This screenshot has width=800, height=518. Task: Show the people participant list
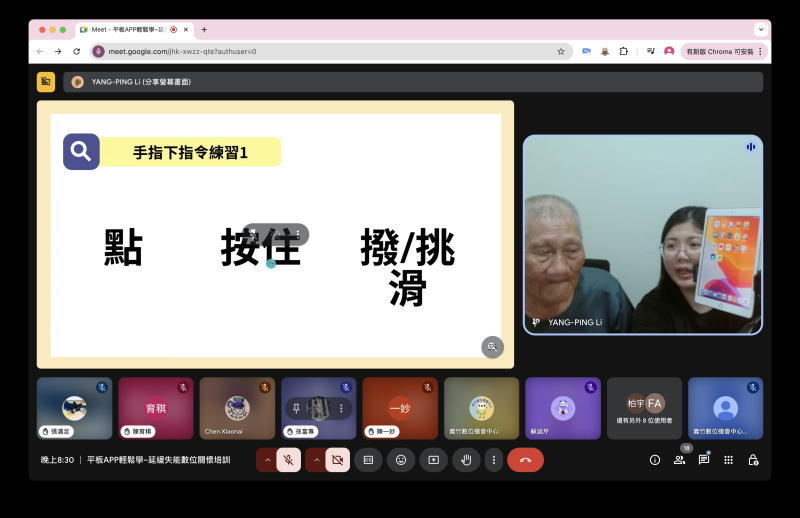click(x=679, y=460)
